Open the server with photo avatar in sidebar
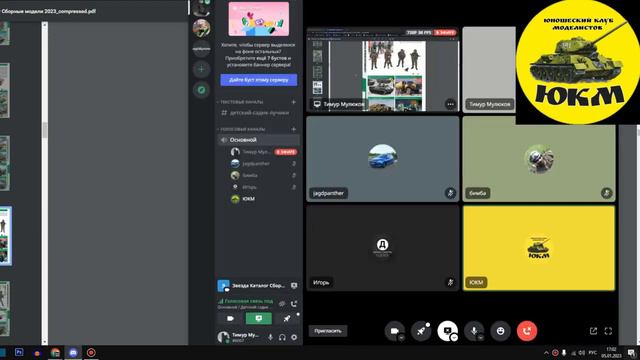Screen dimensions: 640x360 click(x=201, y=28)
